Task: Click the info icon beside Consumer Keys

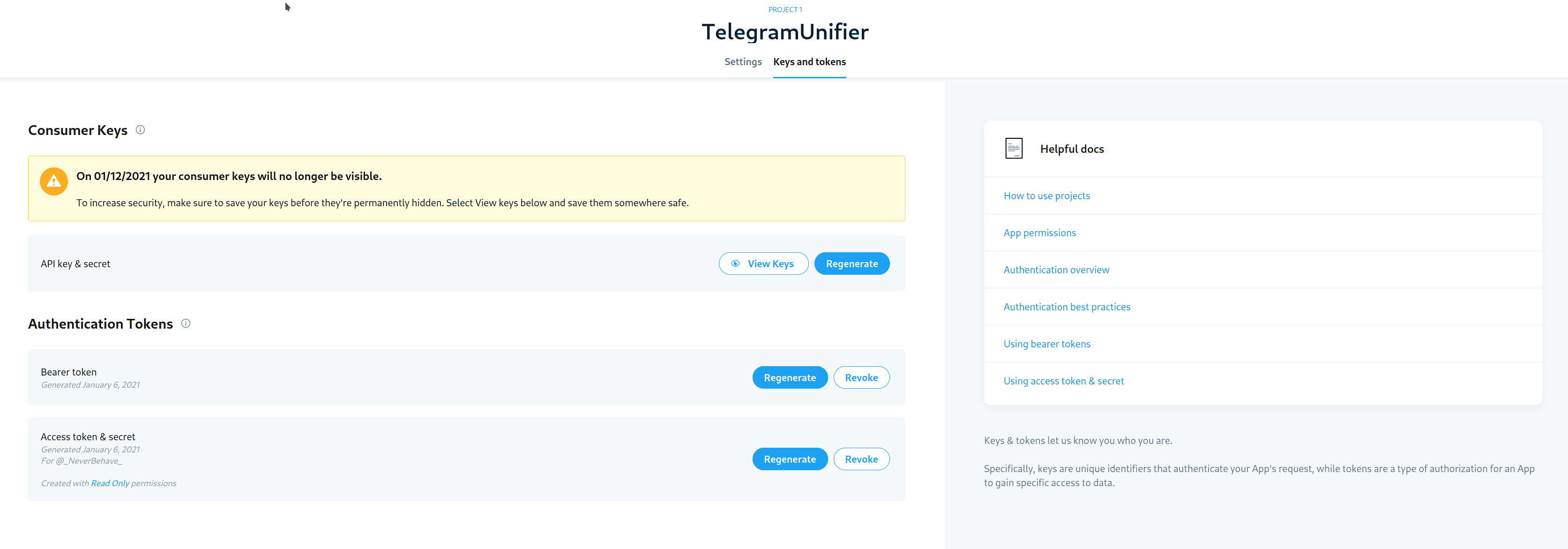Action: [x=140, y=130]
